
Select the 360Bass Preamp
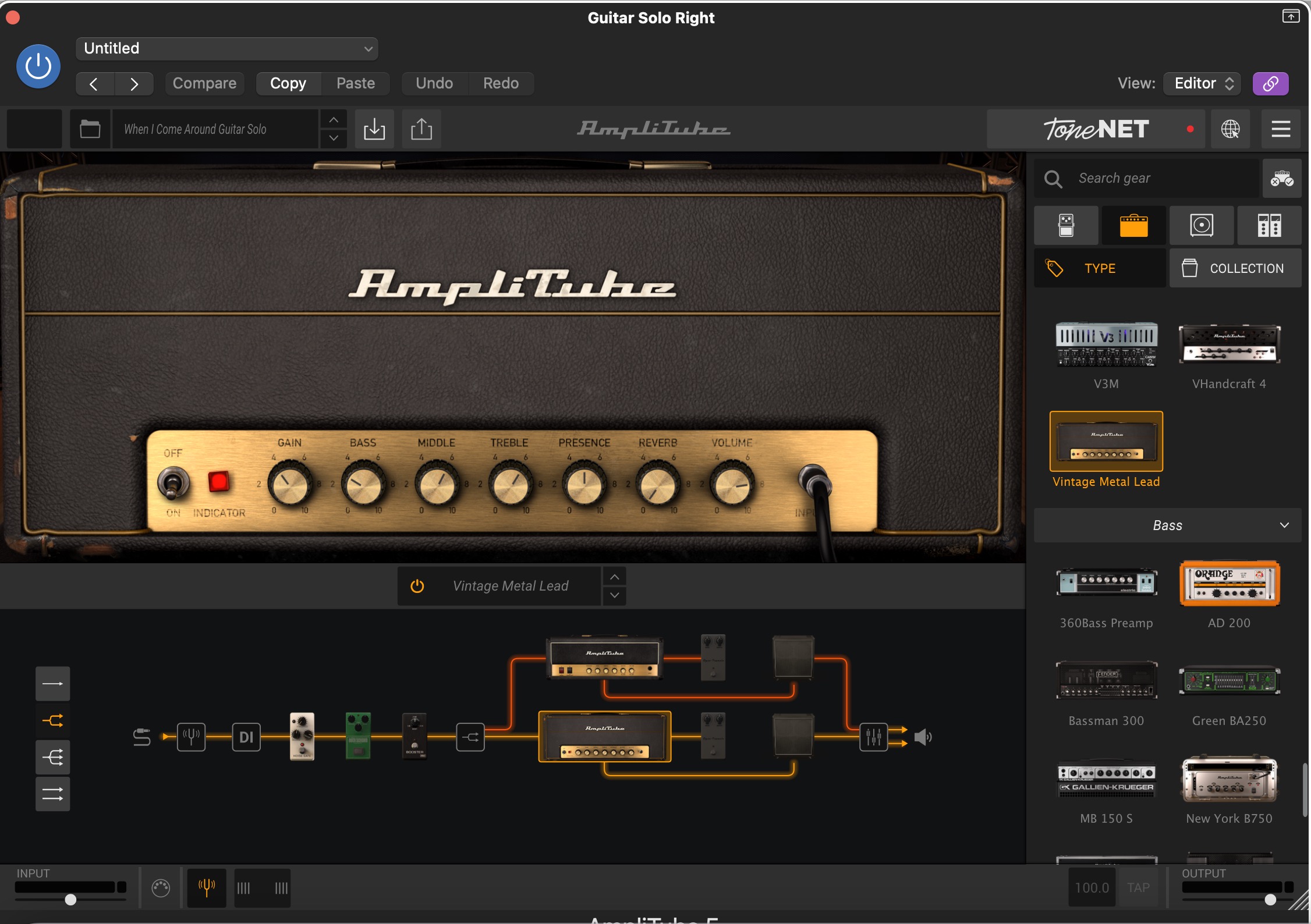point(1106,583)
